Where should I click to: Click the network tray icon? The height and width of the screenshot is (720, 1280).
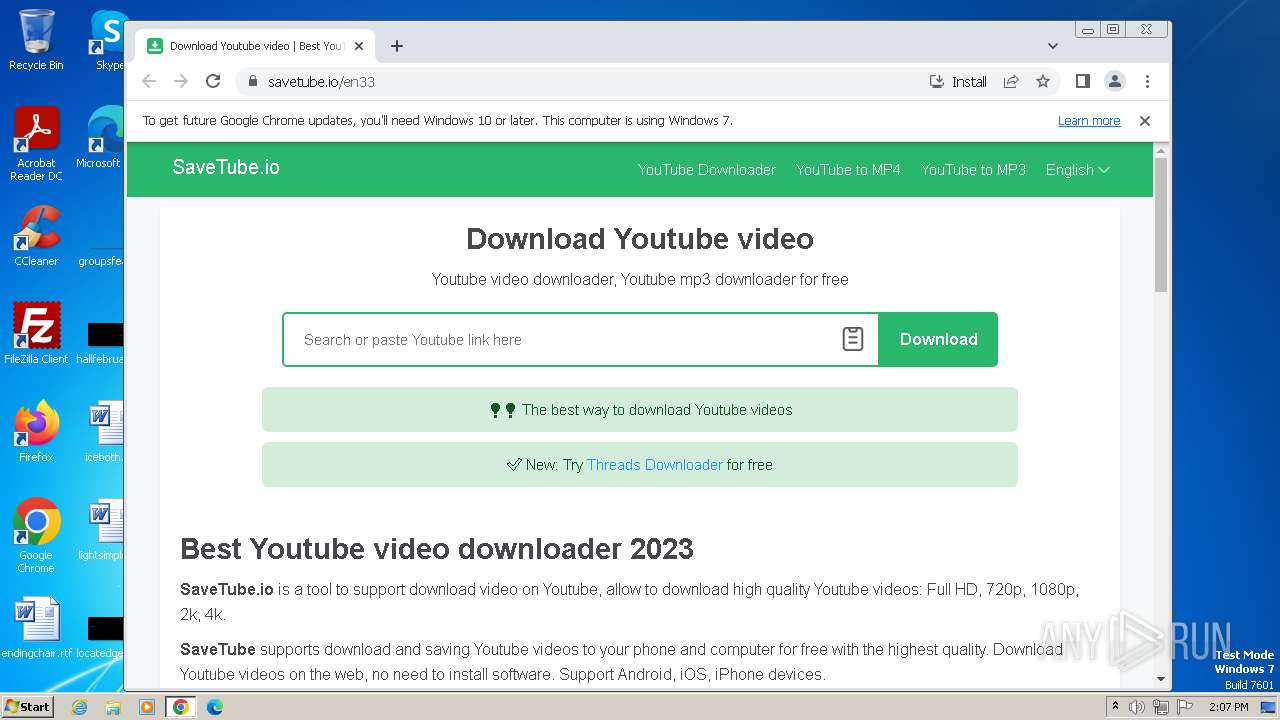1160,707
